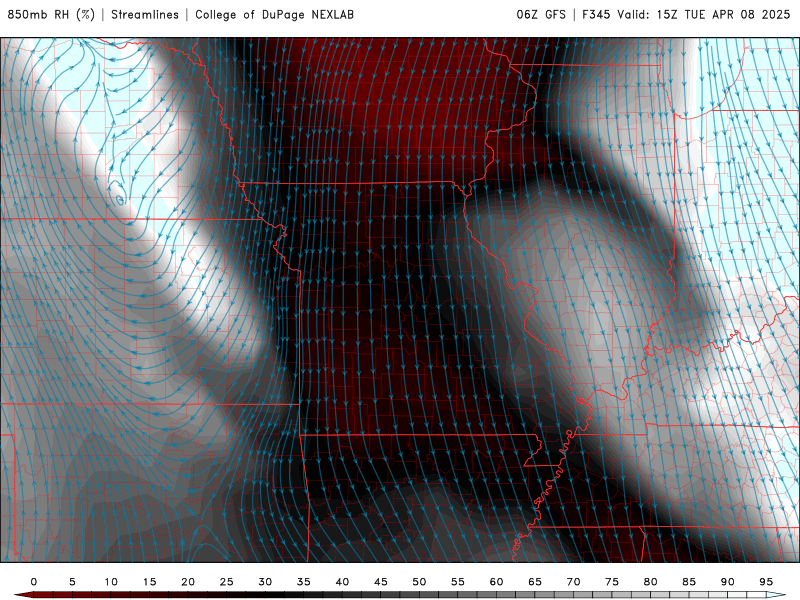Select the "65" label on the color scale
The height and width of the screenshot is (600, 800).
(x=535, y=582)
